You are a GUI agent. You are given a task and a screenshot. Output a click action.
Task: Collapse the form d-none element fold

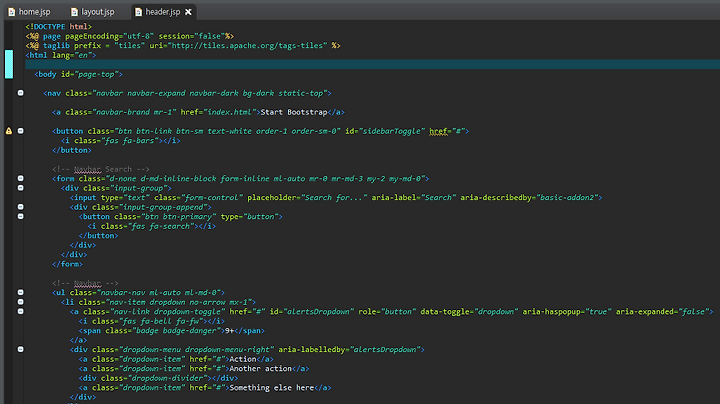21,179
